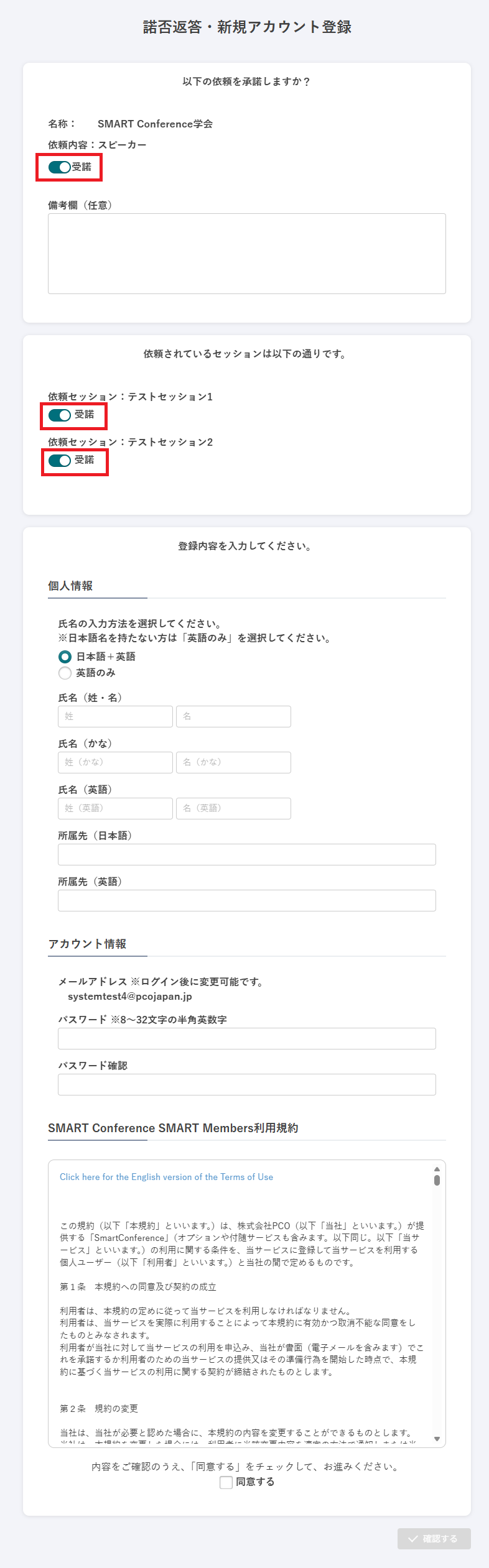Click the 姓（英語） input field
This screenshot has width=489, height=1568.
pyautogui.click(x=115, y=808)
